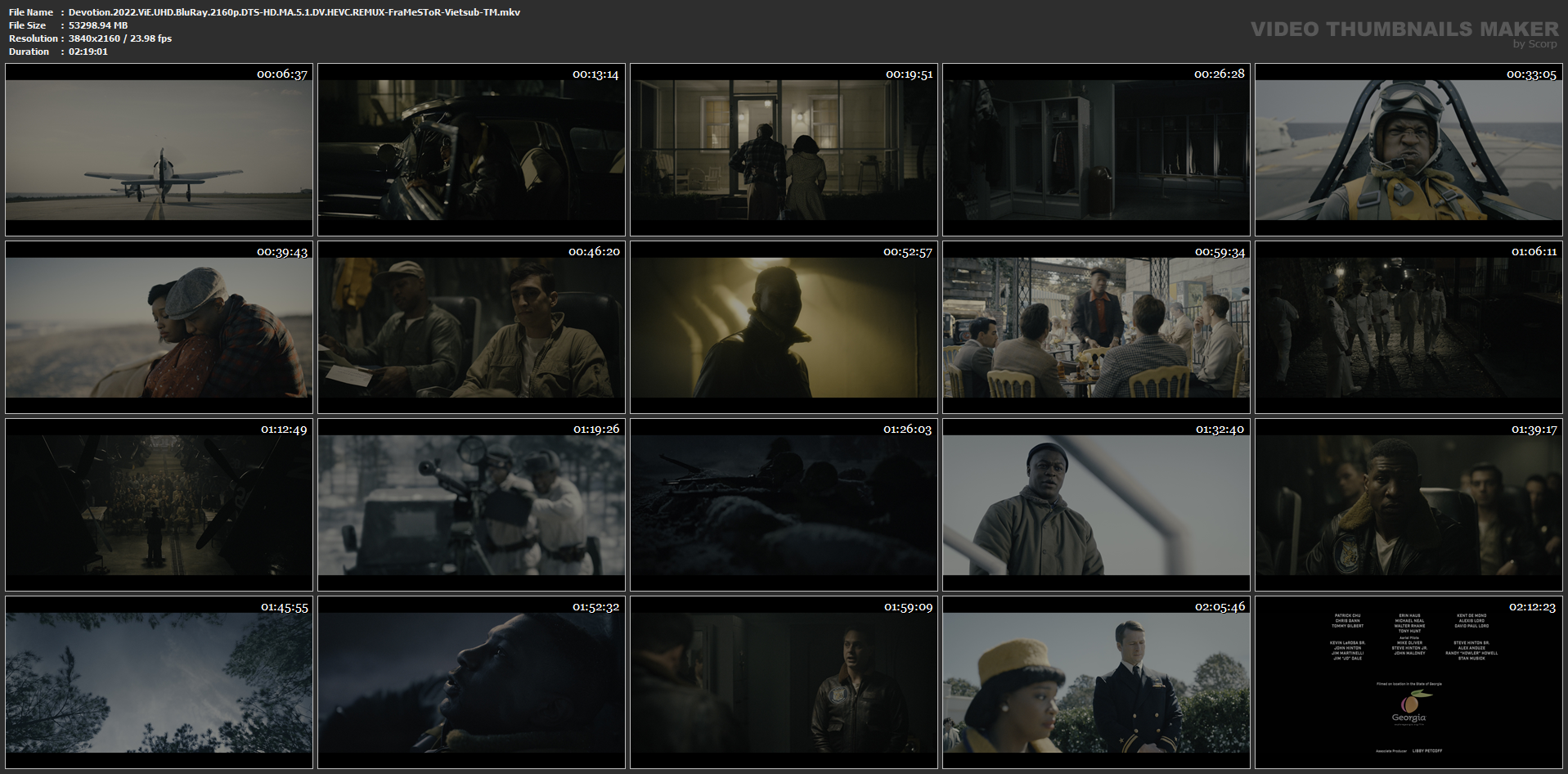The image size is (1568, 774).
Task: Open the thumbnail stamped 00:26:28
Action: pos(1096,150)
